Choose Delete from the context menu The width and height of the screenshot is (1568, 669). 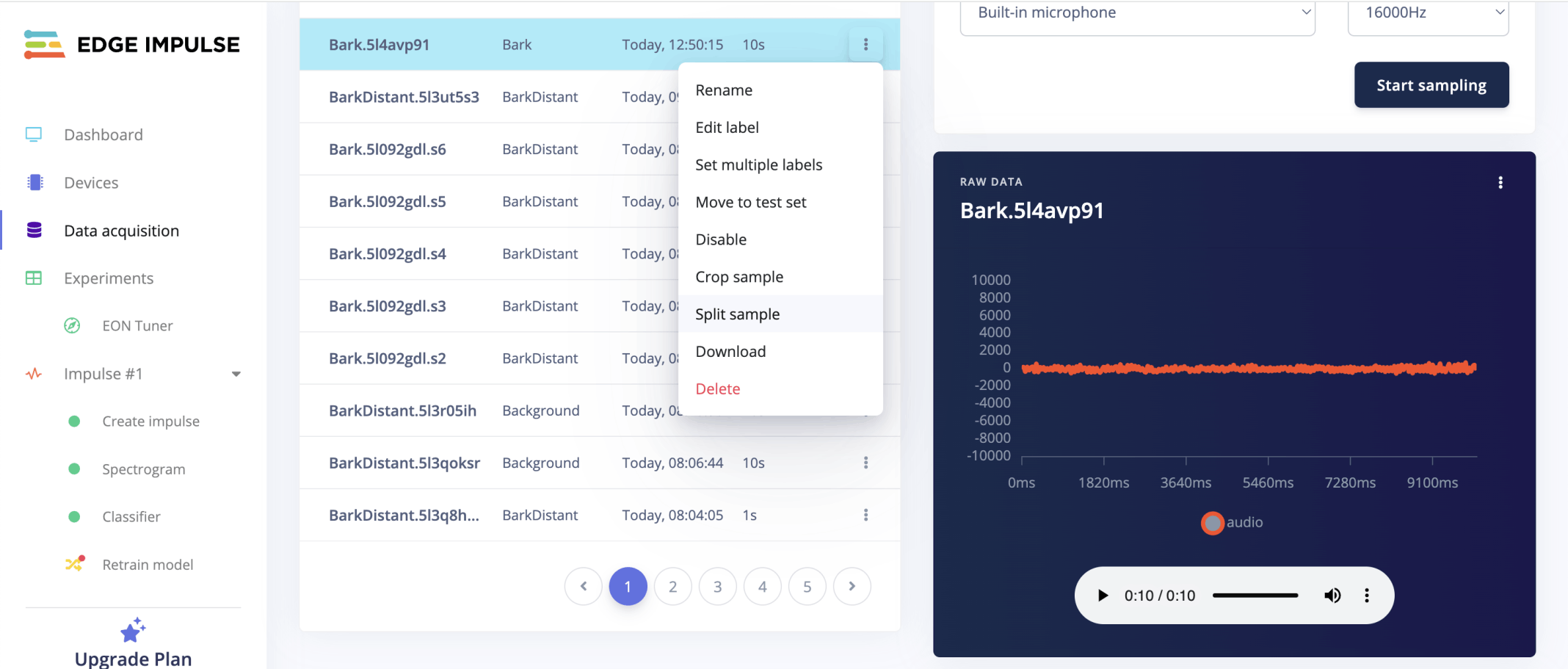click(780, 389)
